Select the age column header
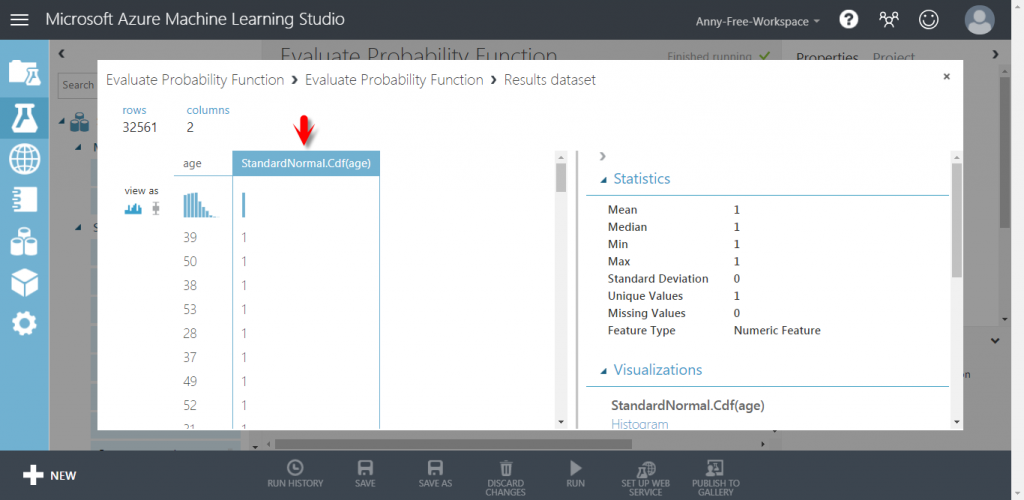The image size is (1024, 500). click(x=192, y=163)
